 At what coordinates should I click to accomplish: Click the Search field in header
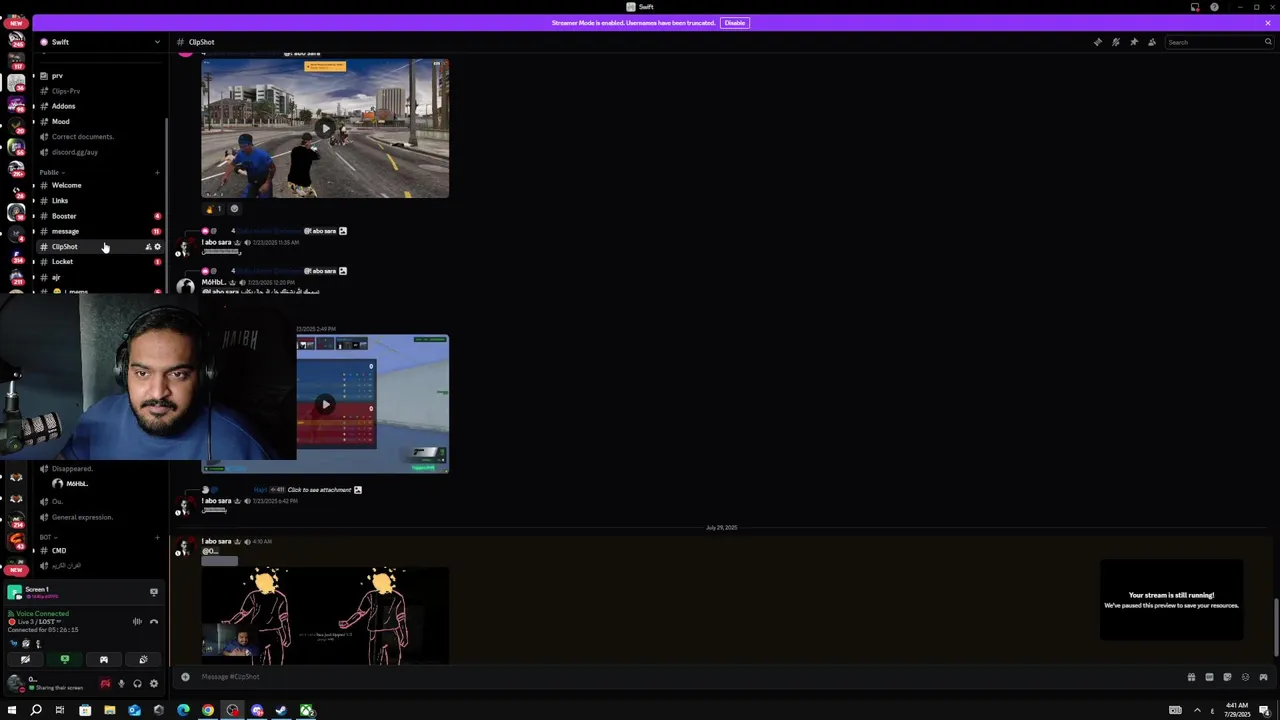tap(1220, 42)
